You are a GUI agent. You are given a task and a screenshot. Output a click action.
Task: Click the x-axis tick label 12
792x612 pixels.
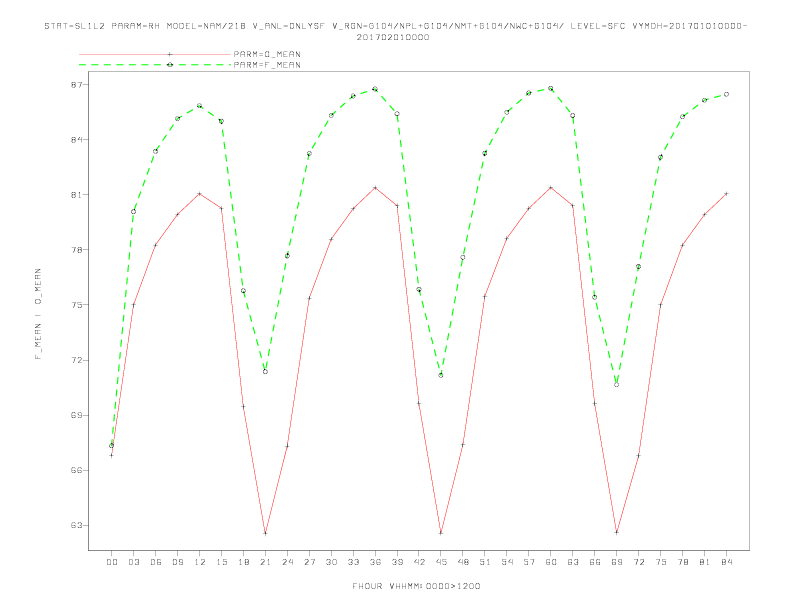tap(200, 562)
